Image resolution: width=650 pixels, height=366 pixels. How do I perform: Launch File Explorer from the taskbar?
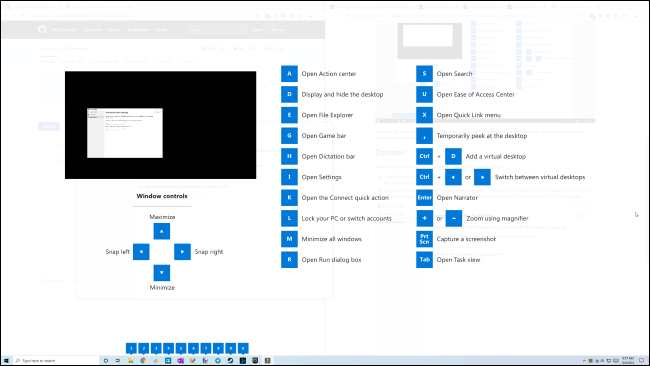click(x=131, y=361)
